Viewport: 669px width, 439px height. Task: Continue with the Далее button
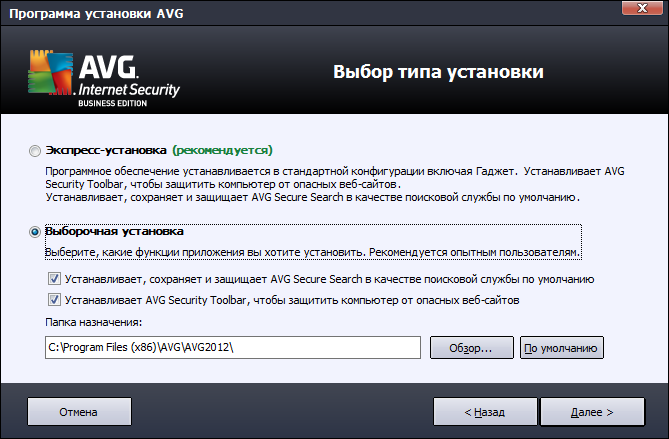592,412
